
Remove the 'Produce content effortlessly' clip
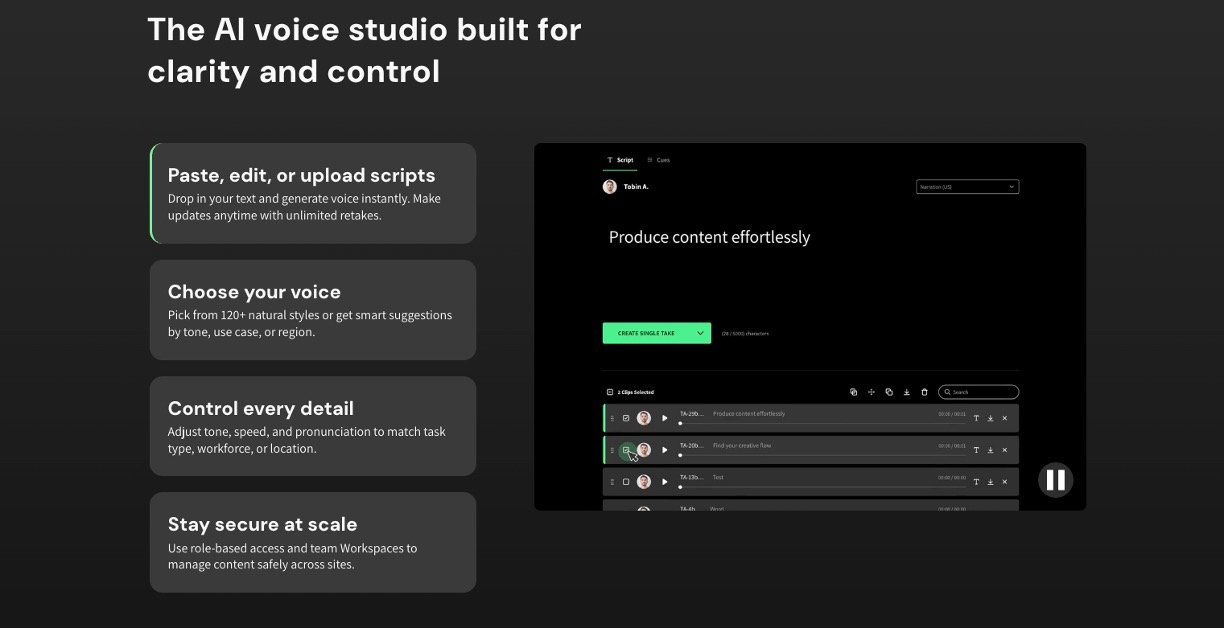pos(1005,418)
